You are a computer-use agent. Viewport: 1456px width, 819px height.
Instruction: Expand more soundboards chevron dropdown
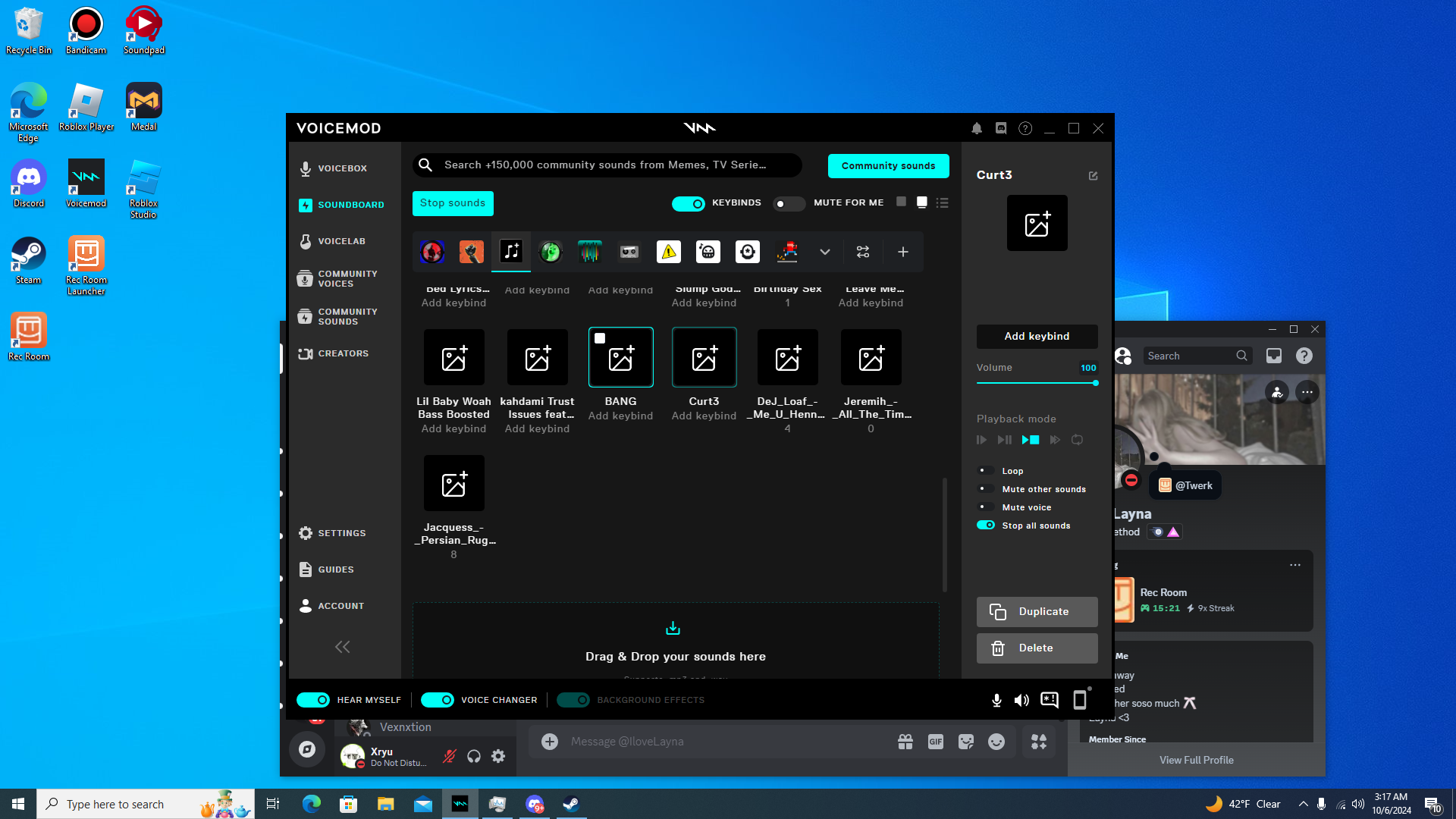(824, 252)
